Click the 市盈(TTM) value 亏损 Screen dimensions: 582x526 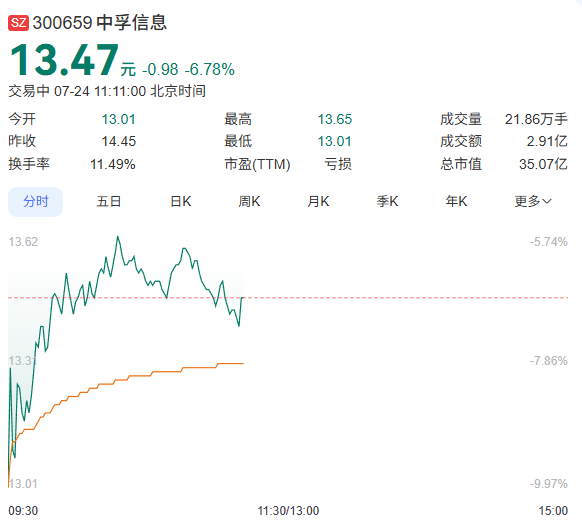pos(338,164)
